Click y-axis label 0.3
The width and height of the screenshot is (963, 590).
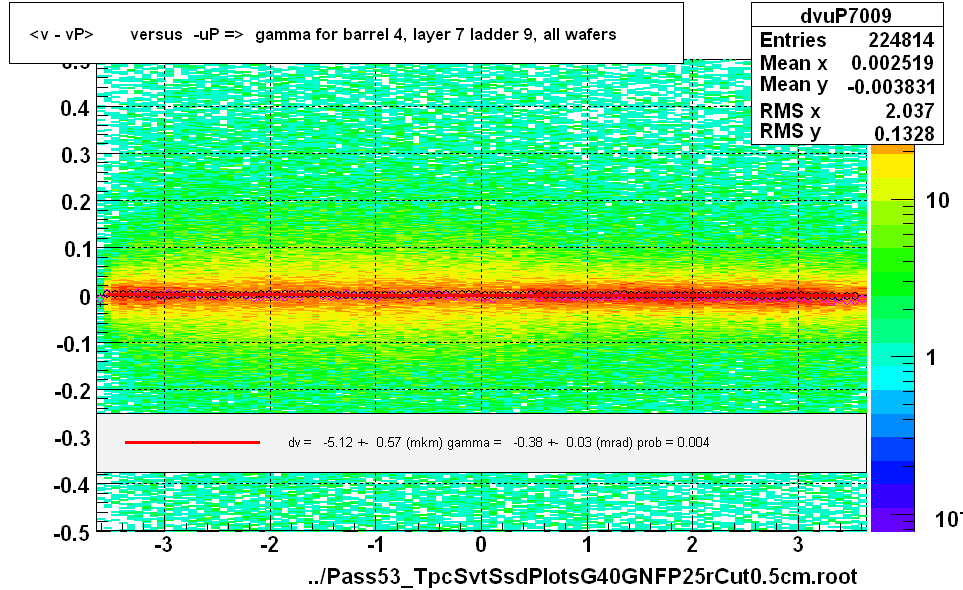(75, 155)
